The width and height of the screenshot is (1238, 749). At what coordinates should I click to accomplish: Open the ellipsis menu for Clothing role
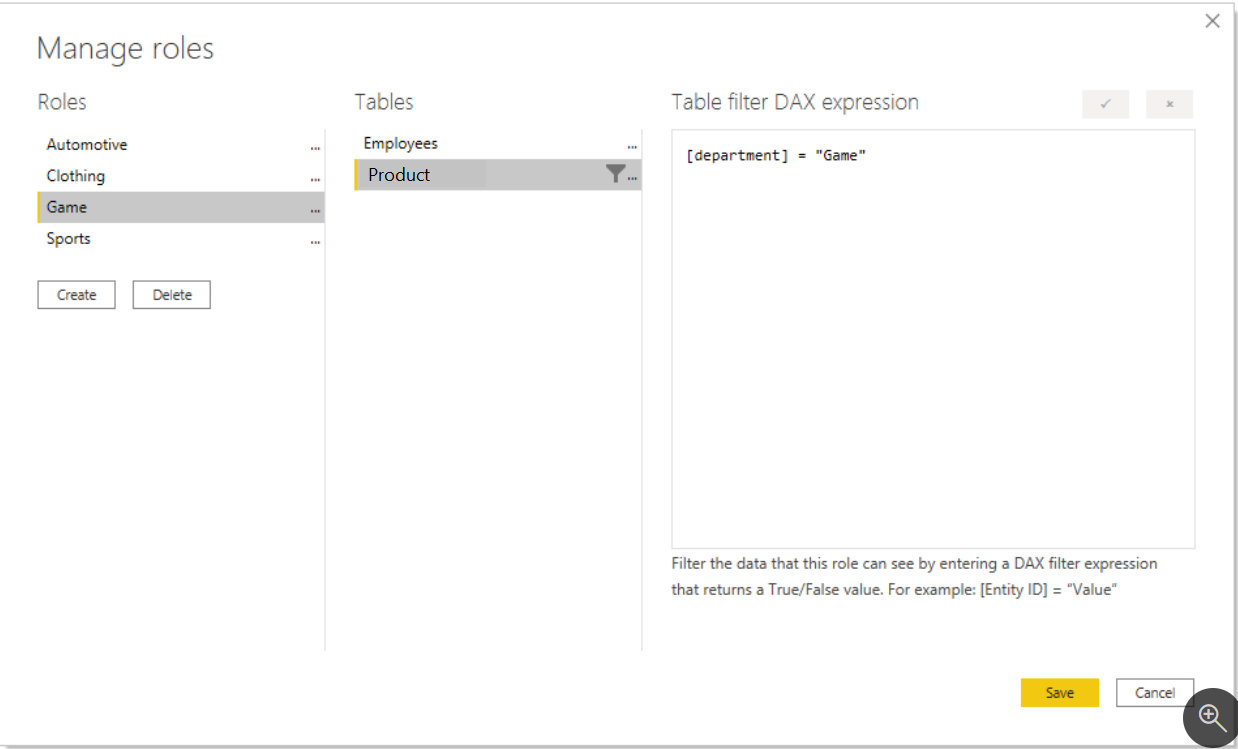(315, 177)
